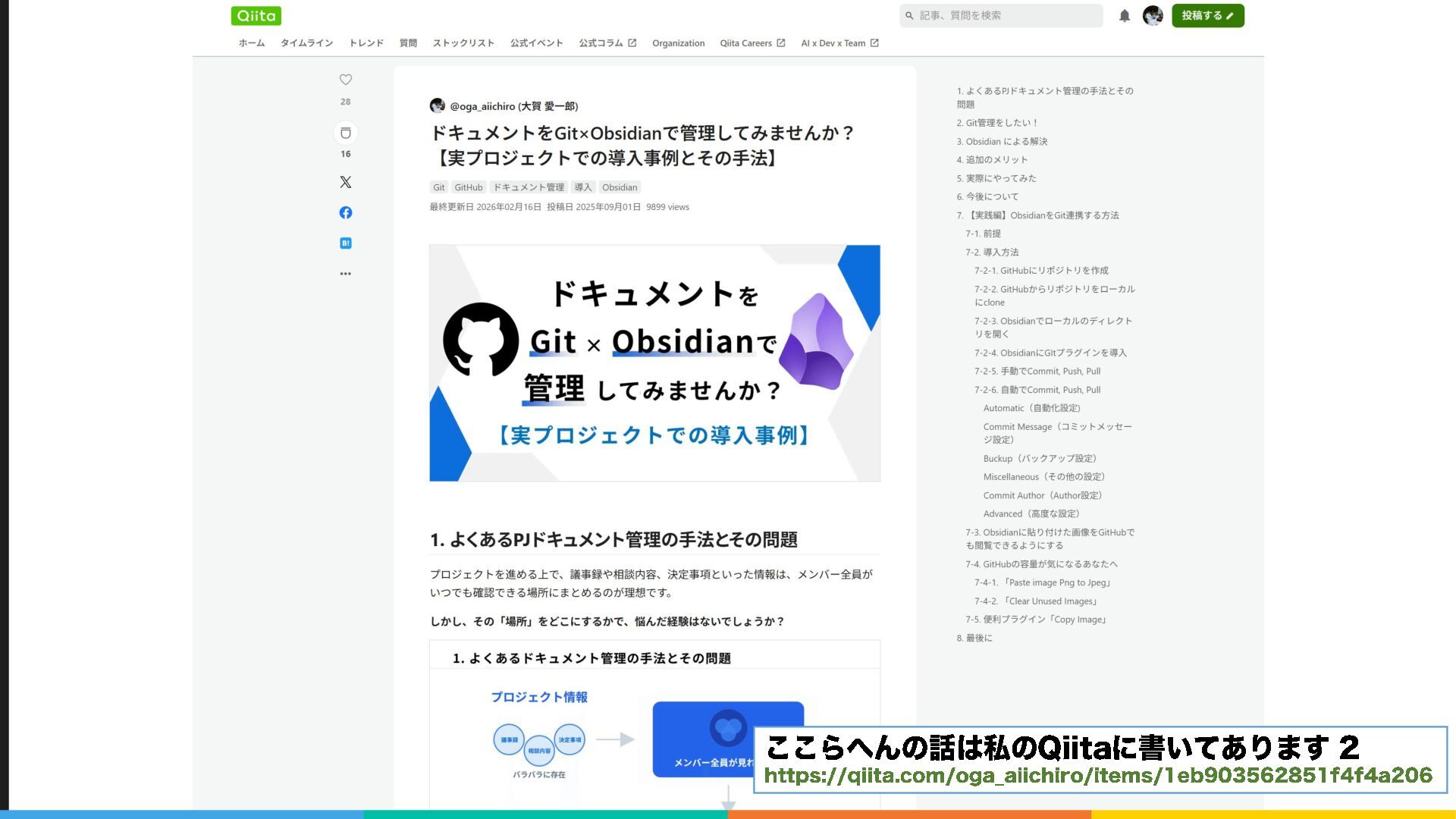The image size is (1456, 819).
Task: Share article on Facebook icon
Action: tap(346, 212)
